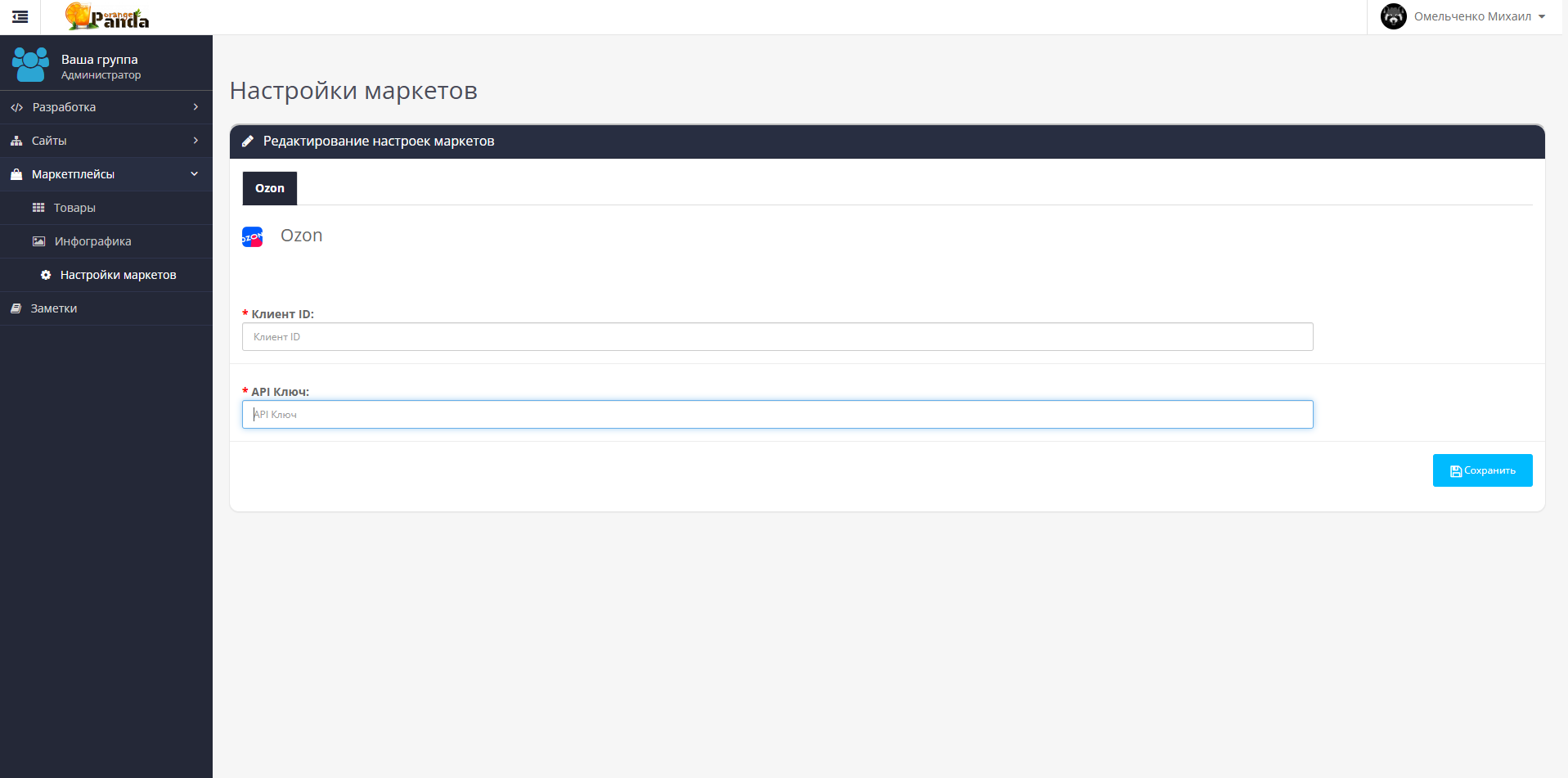This screenshot has height=778, width=1568.
Task: Focus the Клиент ID input field
Action: tap(778, 337)
